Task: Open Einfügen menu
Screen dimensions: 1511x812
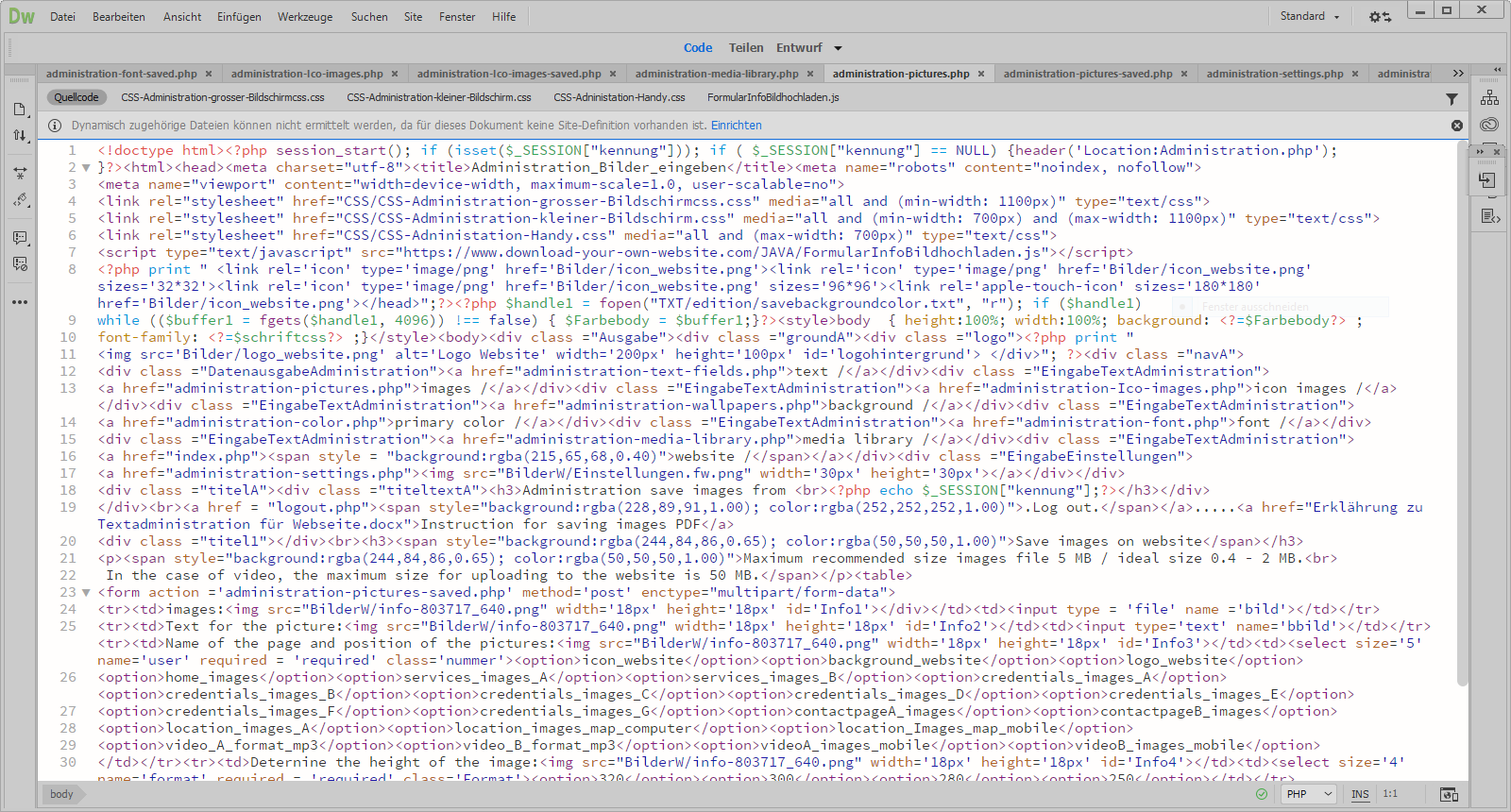Action: [x=239, y=17]
